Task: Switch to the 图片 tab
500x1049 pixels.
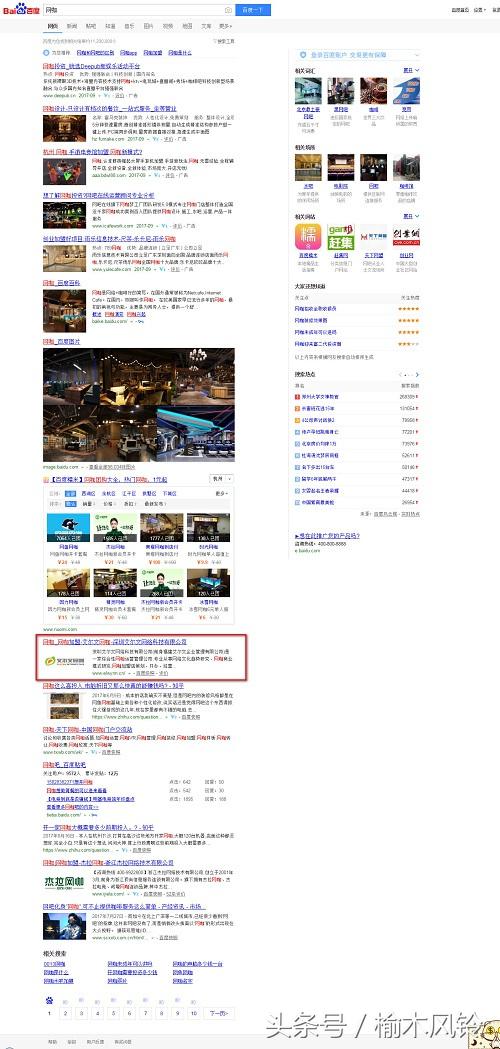Action: coord(149,26)
